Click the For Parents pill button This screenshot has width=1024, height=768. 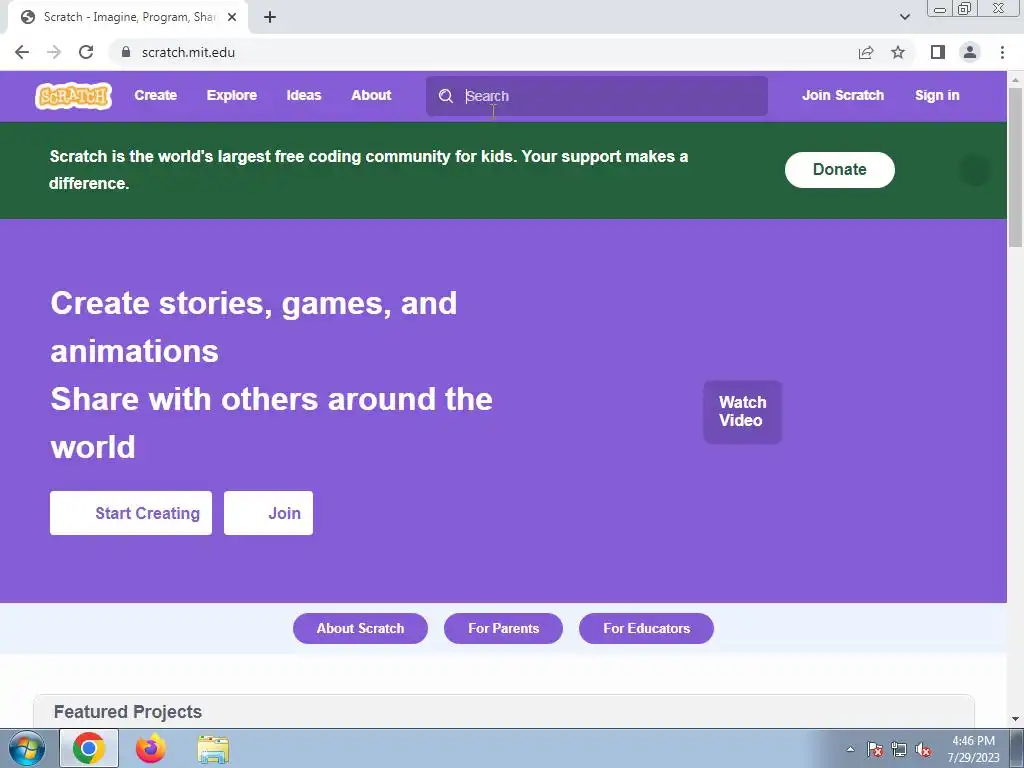504,628
